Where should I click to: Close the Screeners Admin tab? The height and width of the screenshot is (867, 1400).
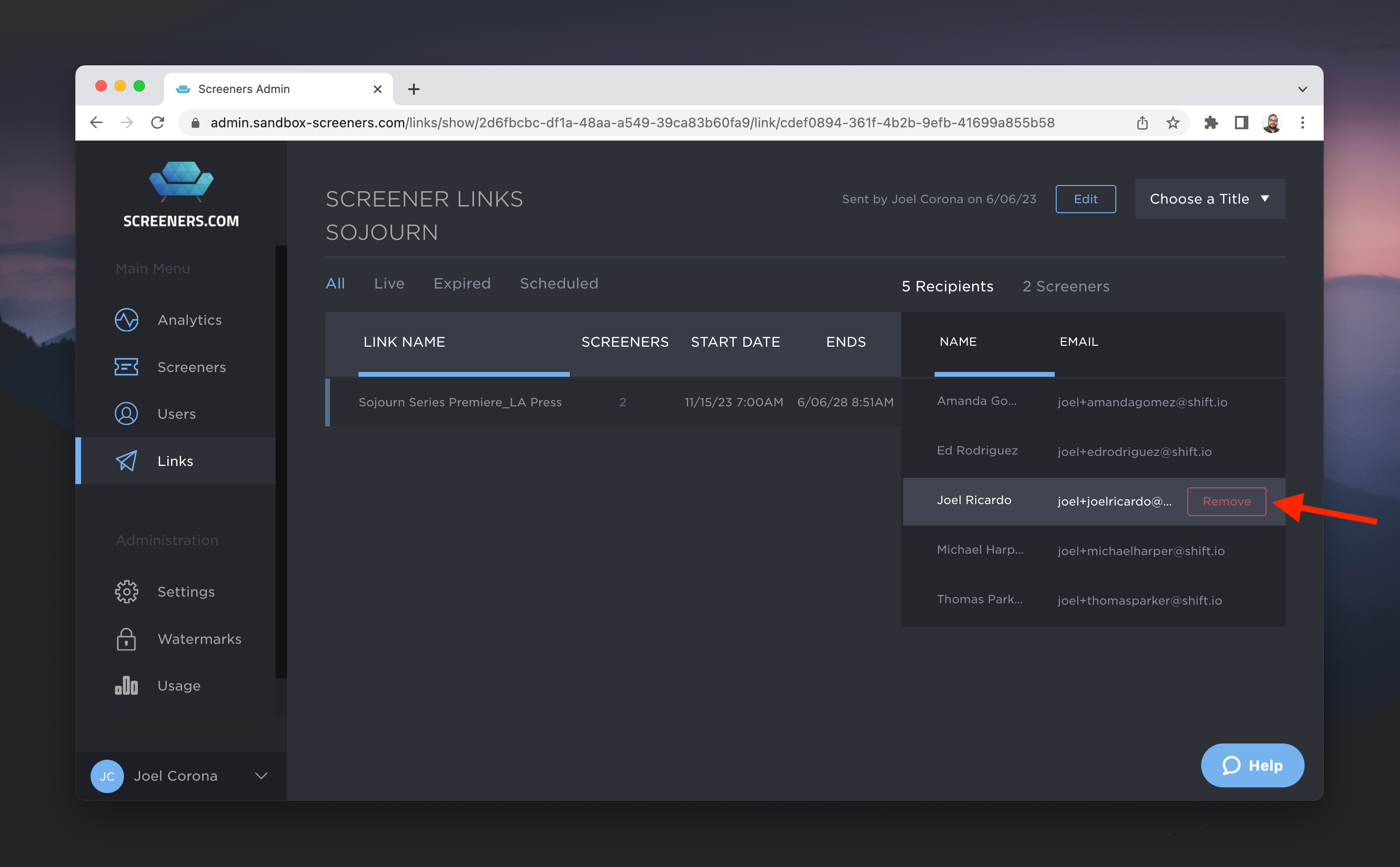(x=377, y=89)
